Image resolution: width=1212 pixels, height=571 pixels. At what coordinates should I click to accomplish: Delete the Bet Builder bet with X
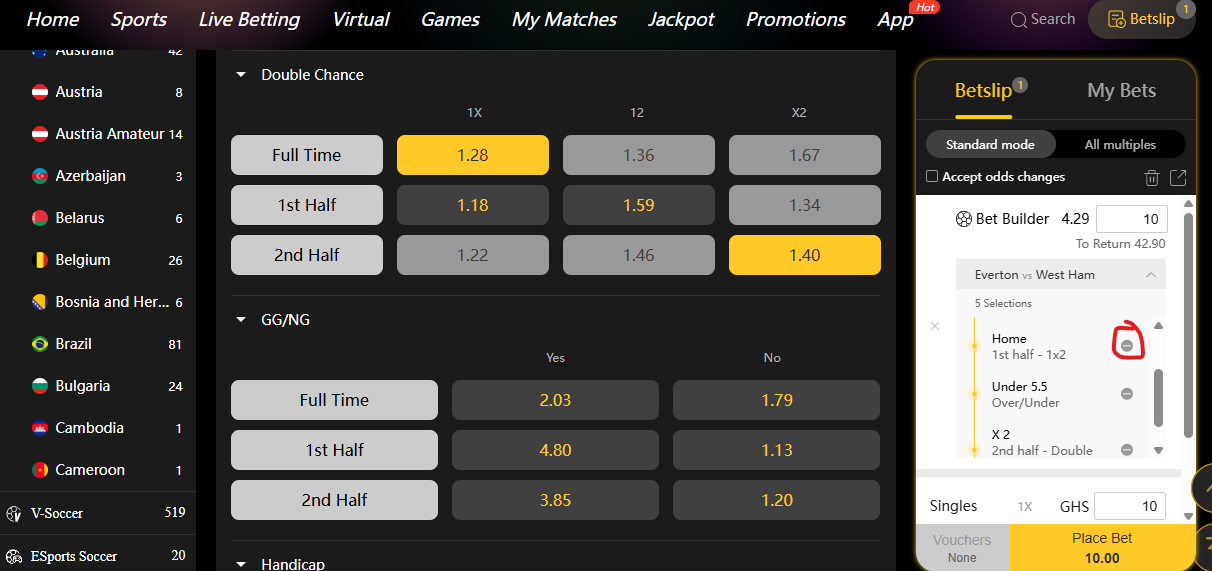[x=935, y=326]
